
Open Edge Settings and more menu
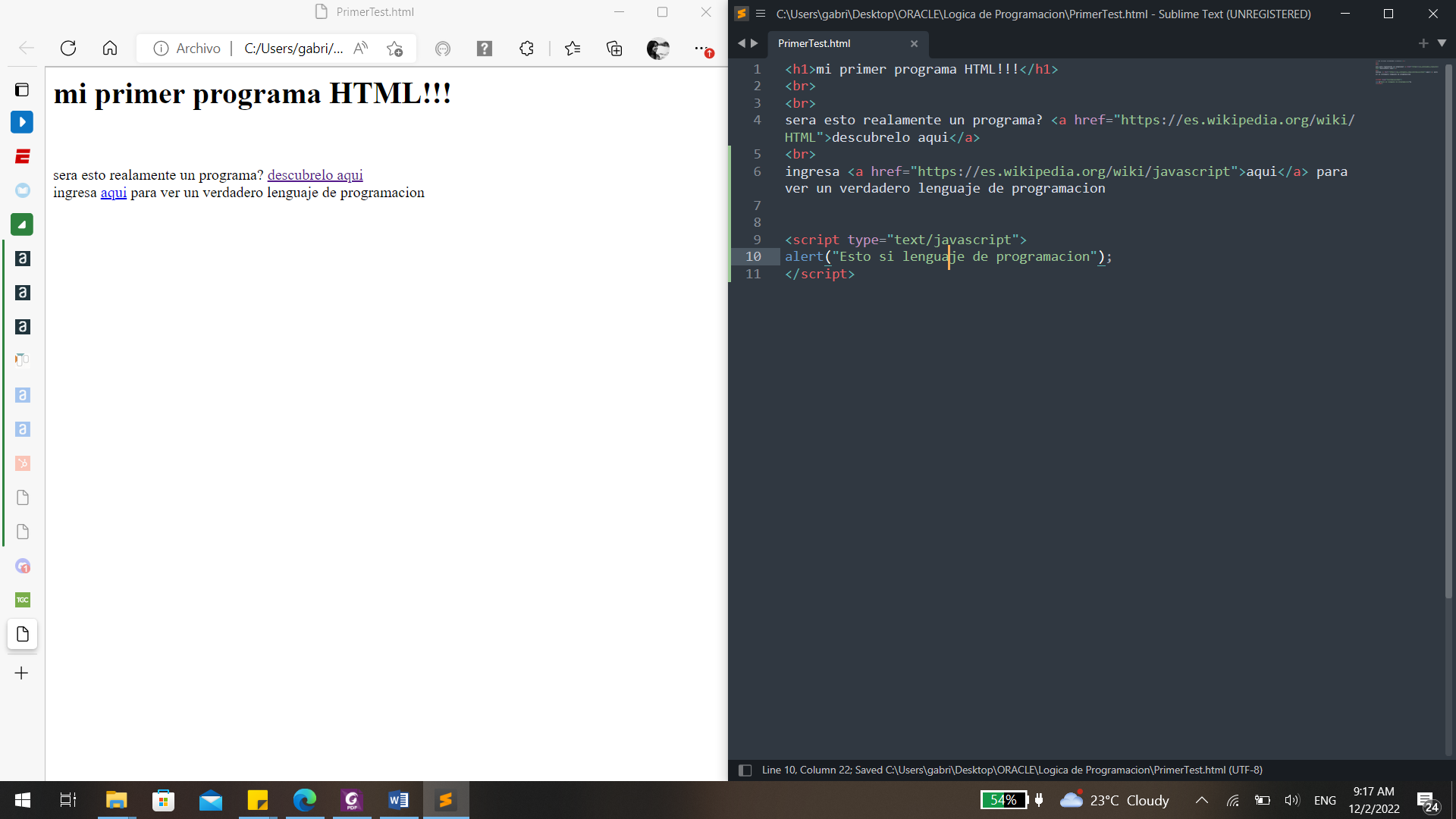click(x=703, y=49)
